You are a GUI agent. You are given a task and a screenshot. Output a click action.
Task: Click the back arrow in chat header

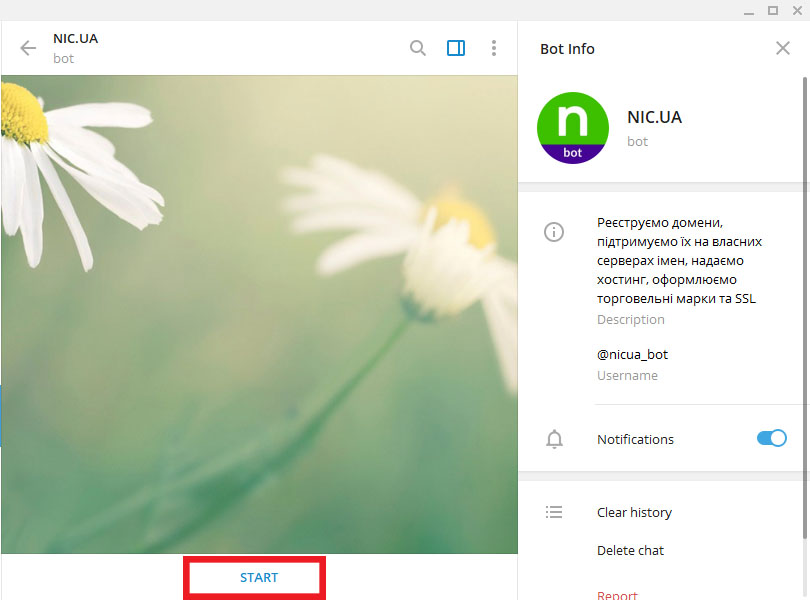pyautogui.click(x=28, y=48)
